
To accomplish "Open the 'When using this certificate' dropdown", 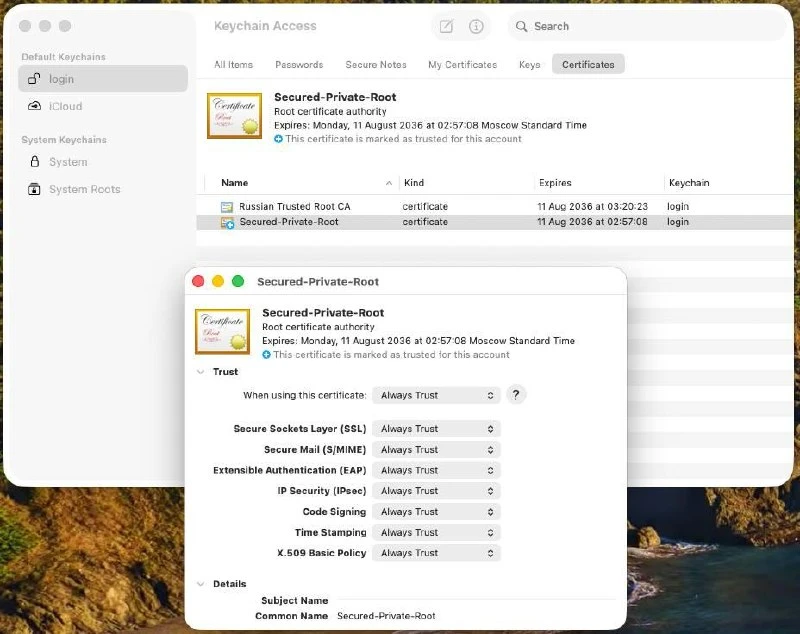I will click(436, 395).
